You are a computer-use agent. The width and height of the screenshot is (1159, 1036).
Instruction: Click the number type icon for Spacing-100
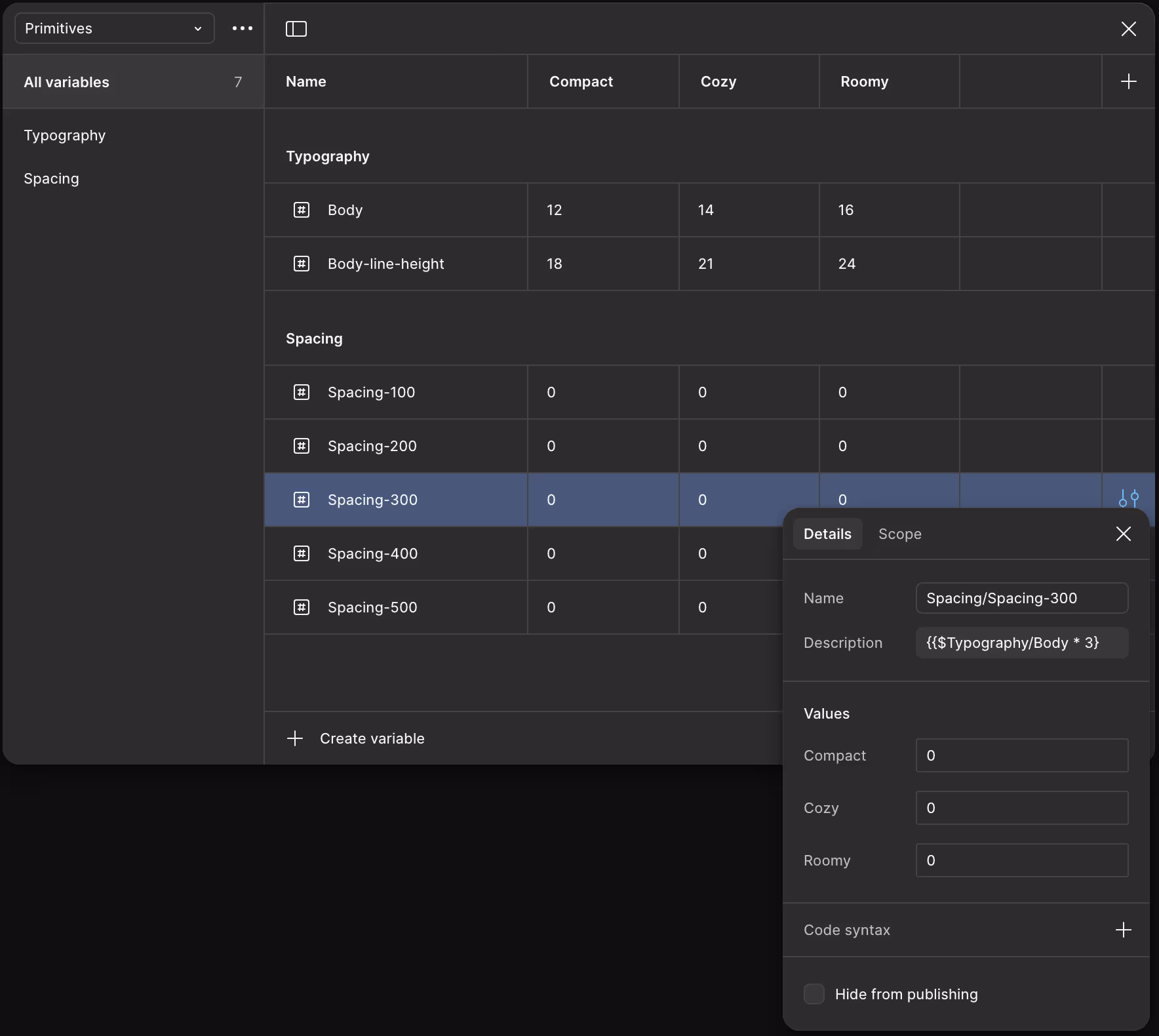pos(302,392)
